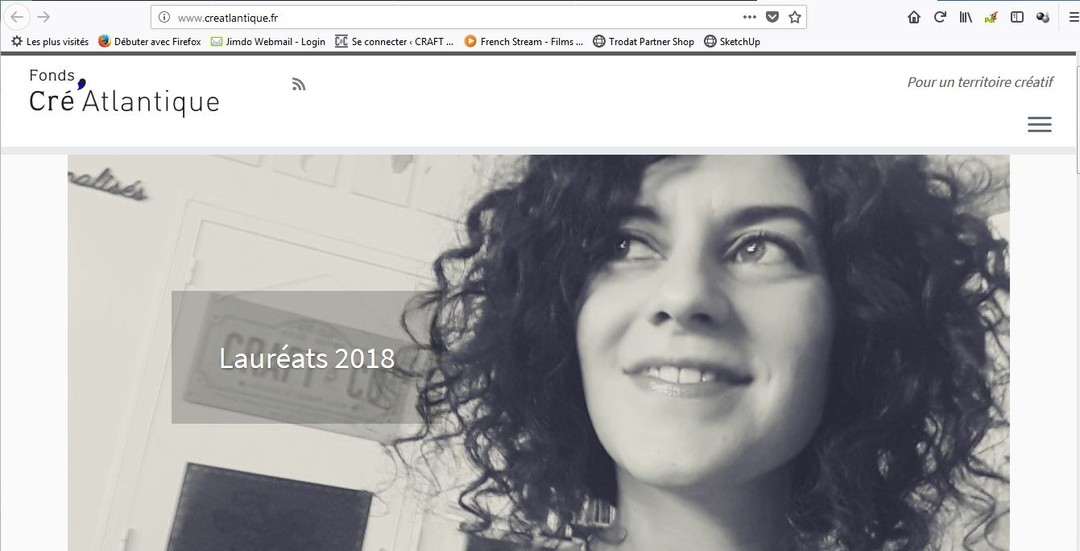
Task: Open 'Trodat Partner Shop' bookmark
Action: [x=643, y=41]
